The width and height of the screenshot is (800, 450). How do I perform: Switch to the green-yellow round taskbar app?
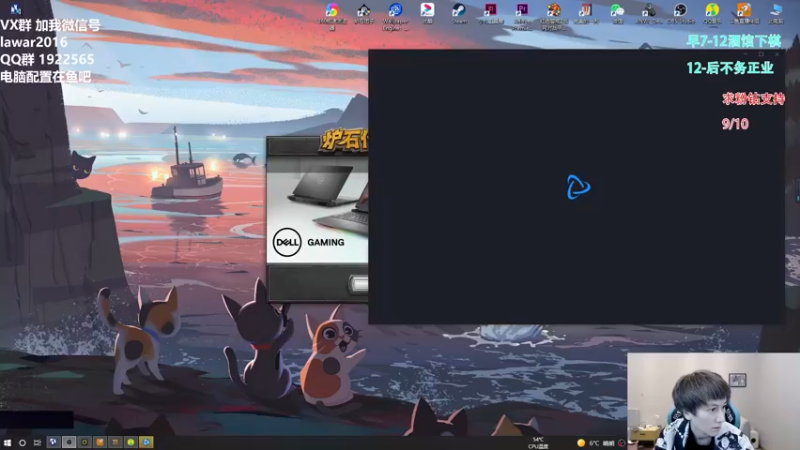click(131, 442)
